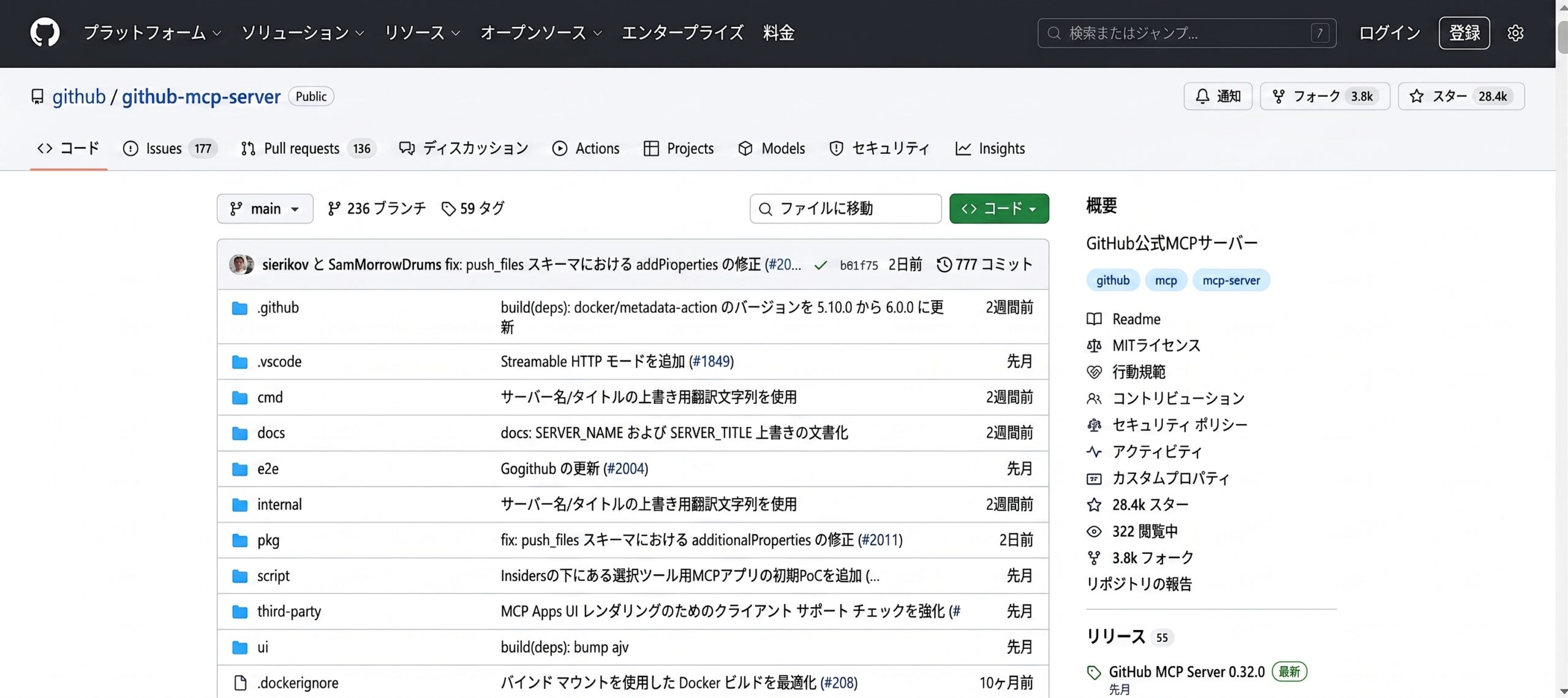Open the e2e folder icon
This screenshot has height=698, width=1568.
(x=239, y=469)
